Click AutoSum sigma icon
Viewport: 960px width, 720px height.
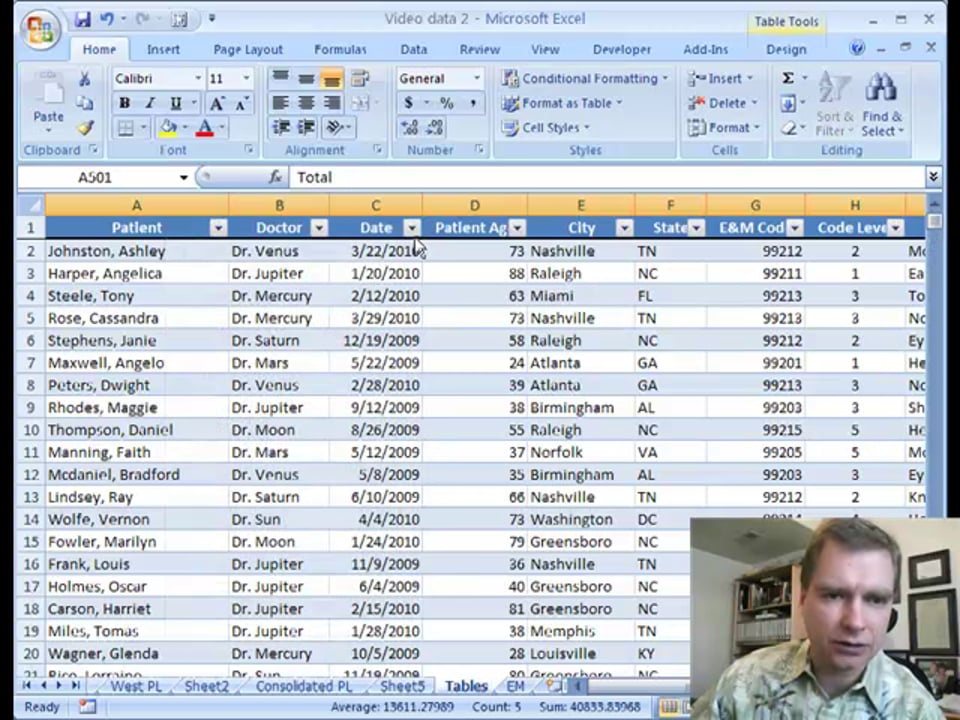pyautogui.click(x=788, y=78)
